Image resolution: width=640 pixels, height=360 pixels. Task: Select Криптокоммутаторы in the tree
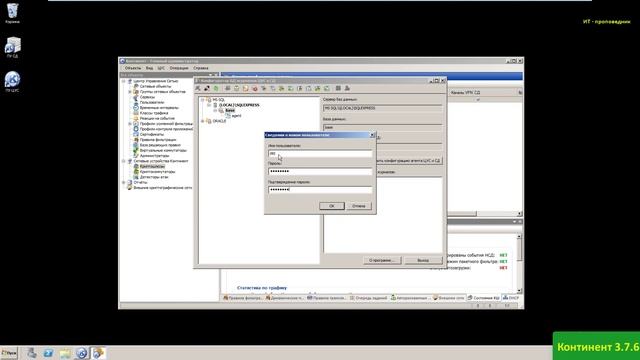click(158, 172)
